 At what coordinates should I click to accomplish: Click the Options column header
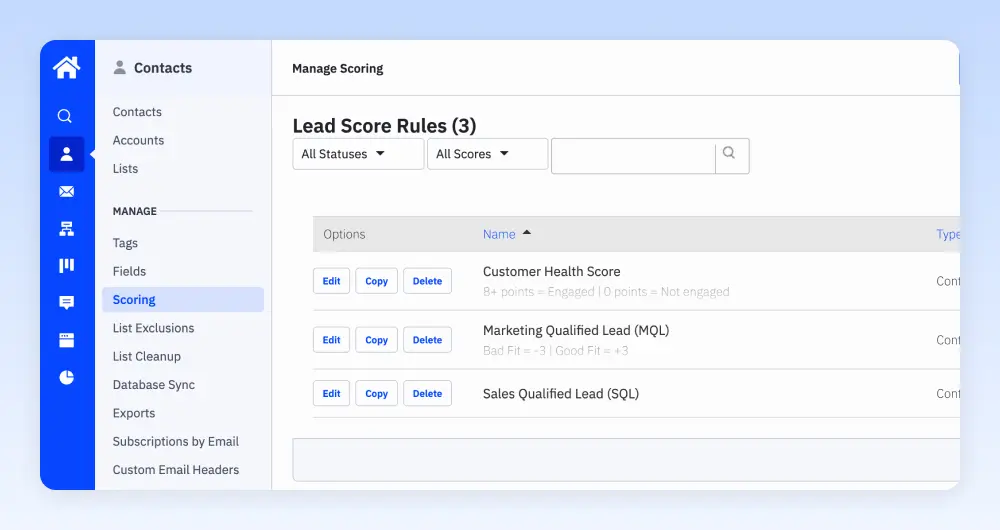pos(344,234)
